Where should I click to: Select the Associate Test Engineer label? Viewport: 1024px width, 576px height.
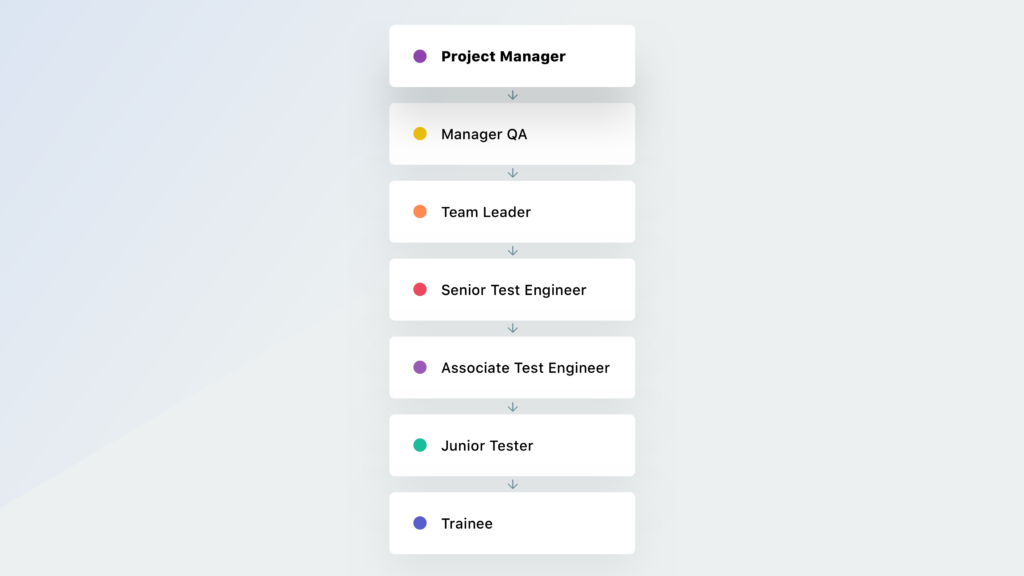(x=525, y=368)
